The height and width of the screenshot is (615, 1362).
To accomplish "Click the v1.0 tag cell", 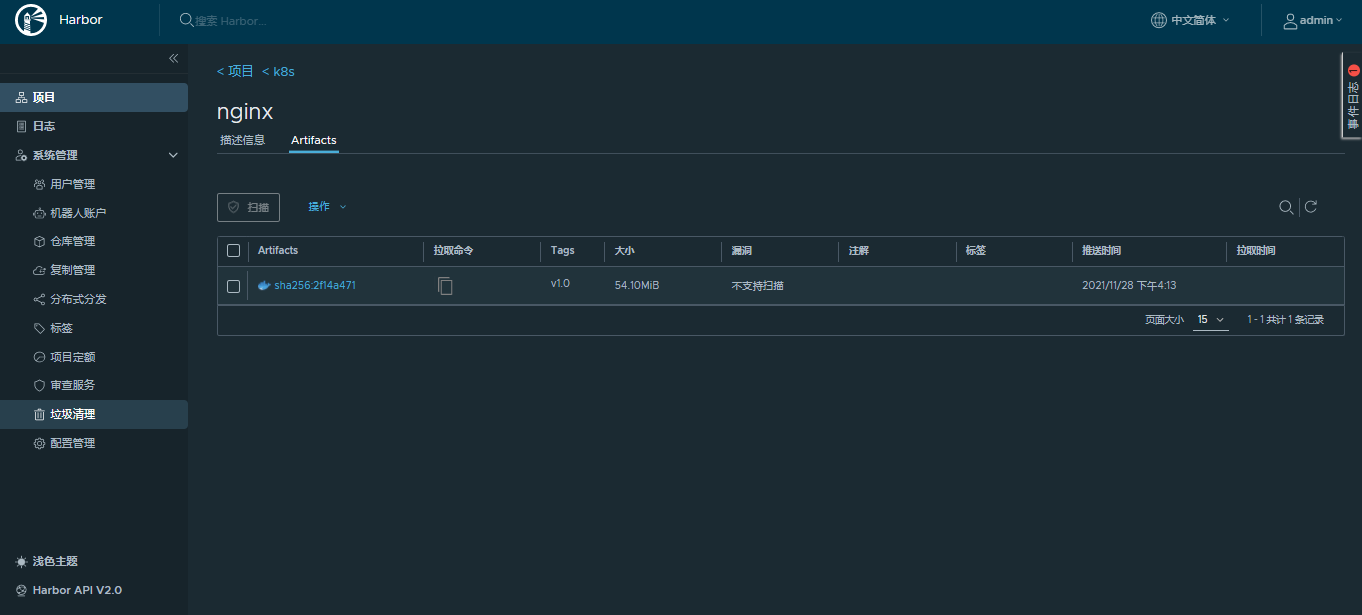I will pyautogui.click(x=560, y=283).
